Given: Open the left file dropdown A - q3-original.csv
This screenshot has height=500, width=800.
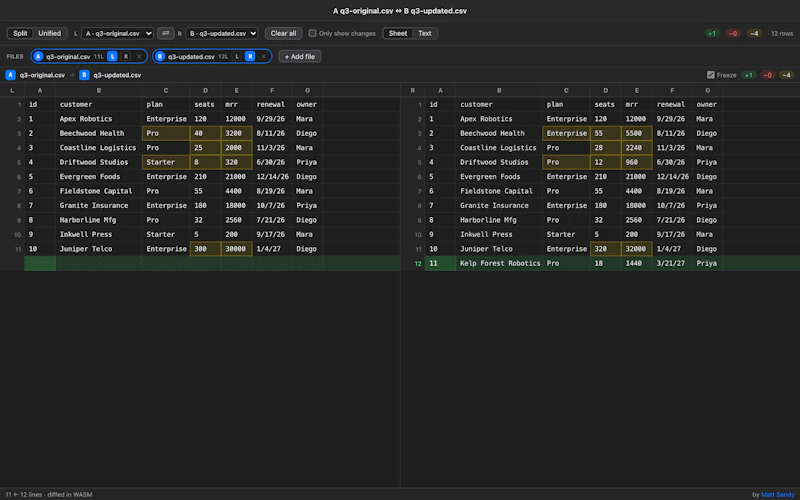Looking at the screenshot, I should [x=117, y=33].
